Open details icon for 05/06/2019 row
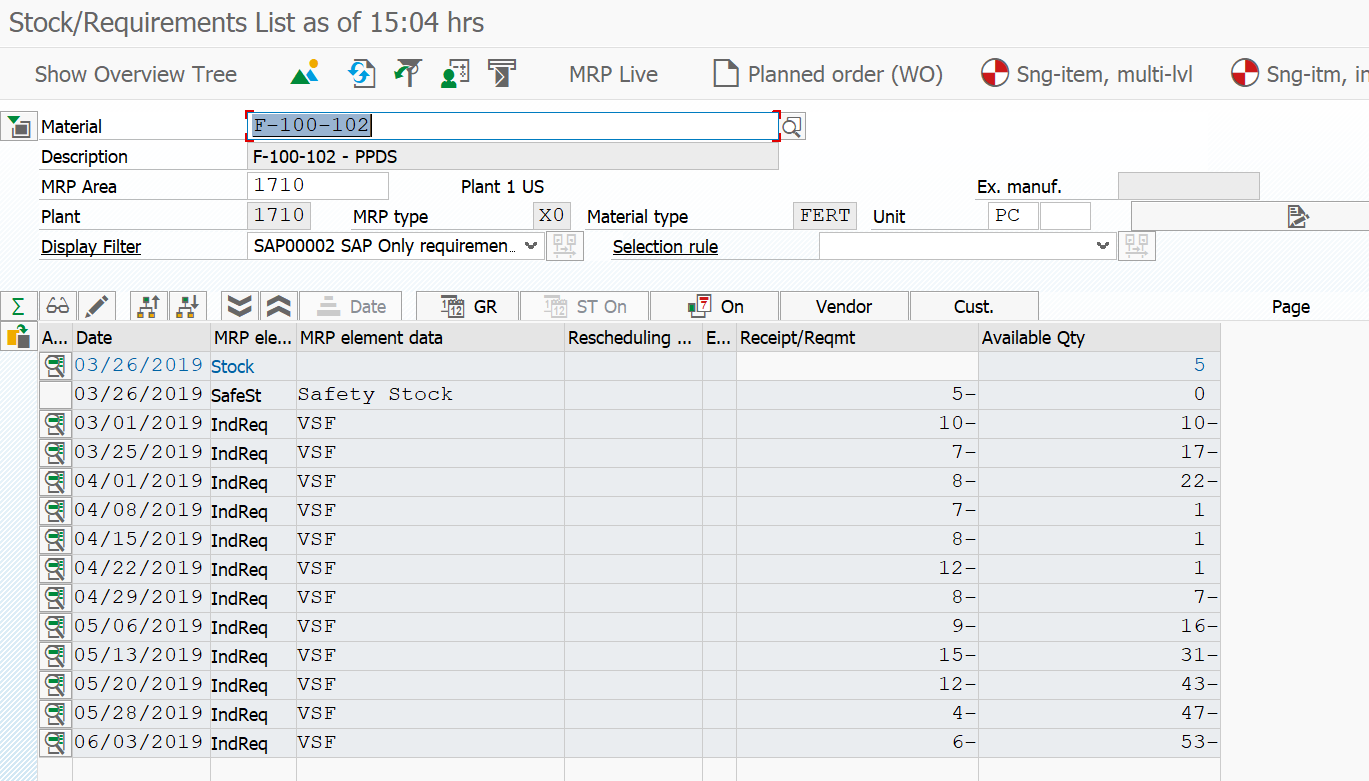The width and height of the screenshot is (1369, 781). pyautogui.click(x=55, y=627)
